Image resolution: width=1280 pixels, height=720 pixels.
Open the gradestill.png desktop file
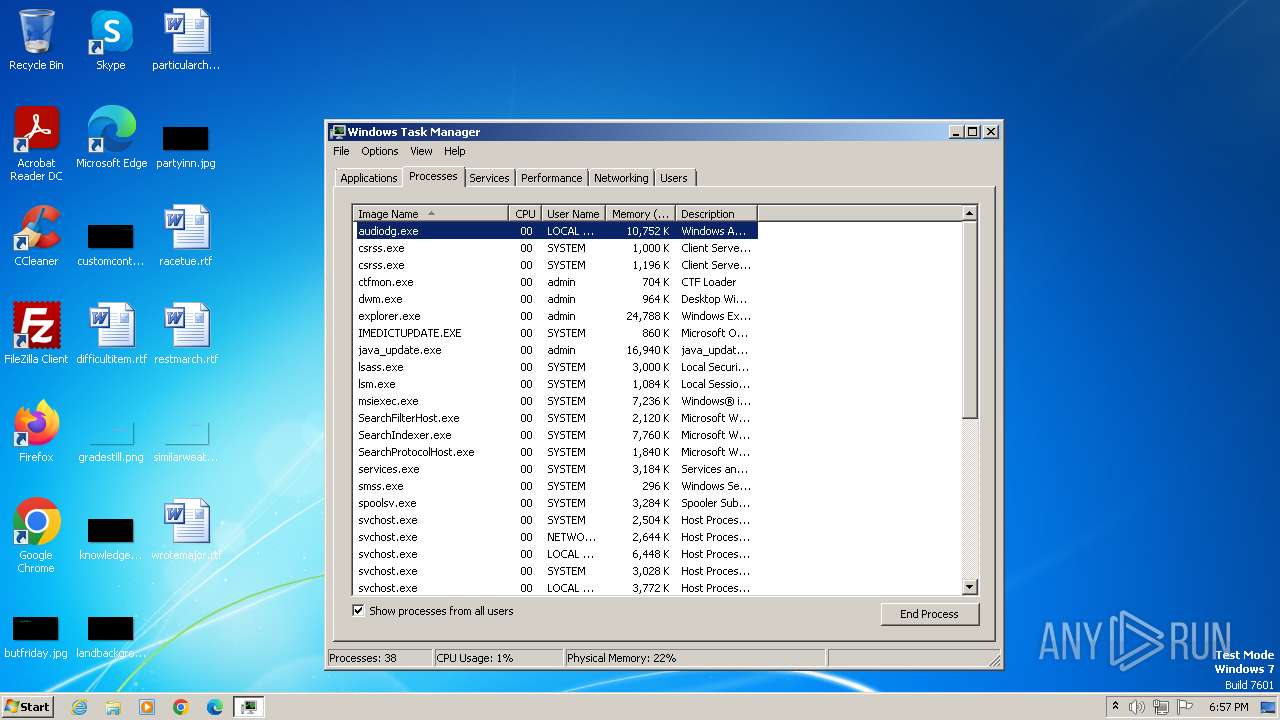111,440
